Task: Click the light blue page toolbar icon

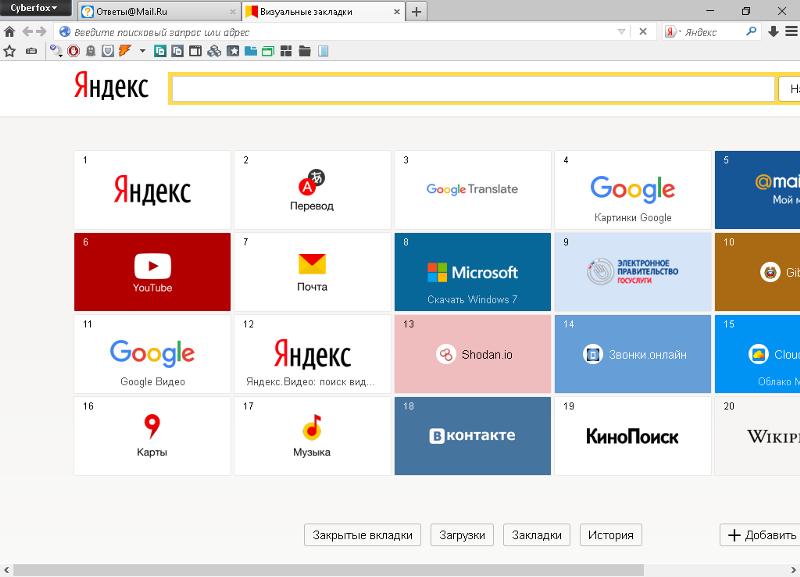Action: pyautogui.click(x=323, y=51)
